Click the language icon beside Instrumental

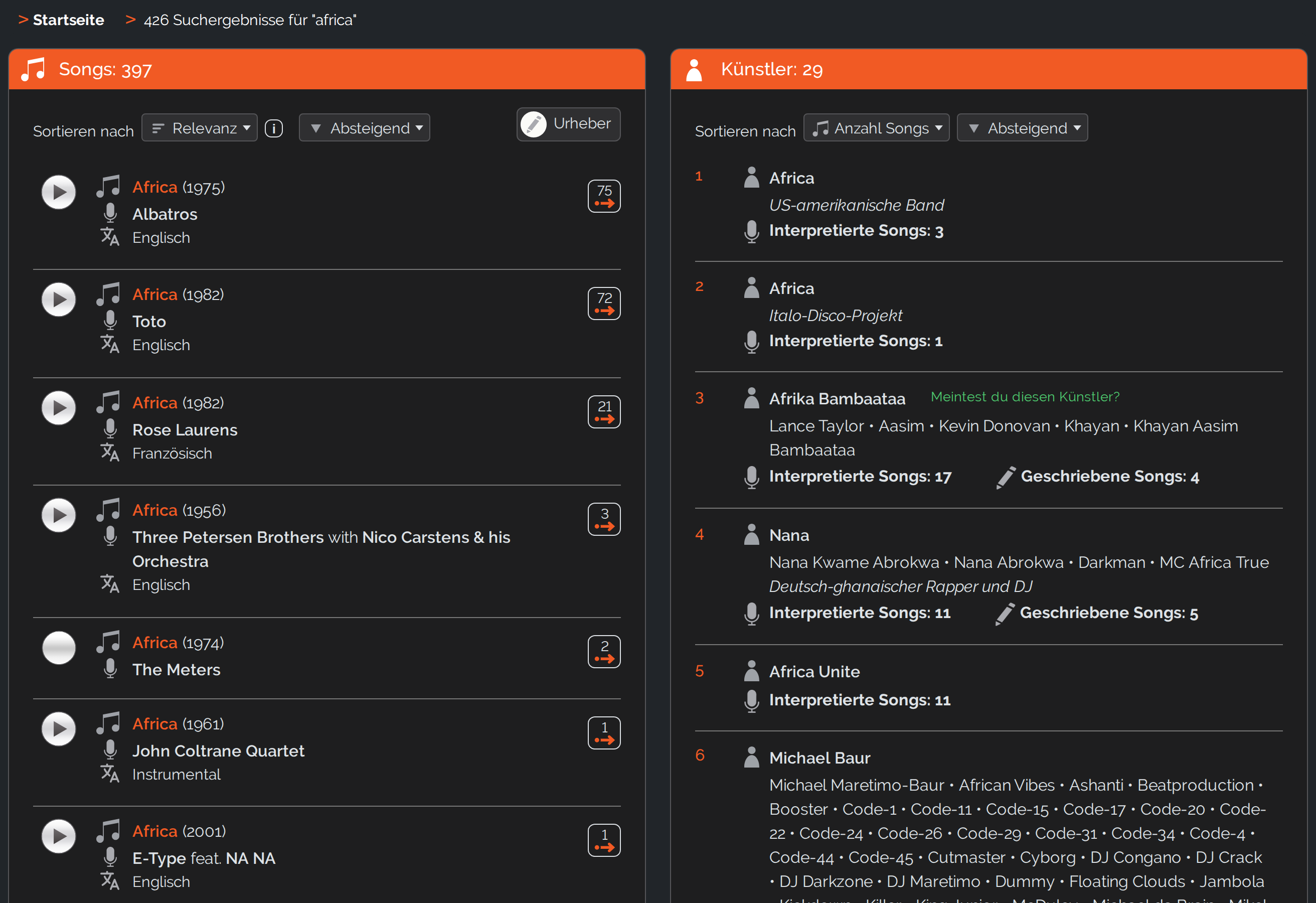(110, 773)
